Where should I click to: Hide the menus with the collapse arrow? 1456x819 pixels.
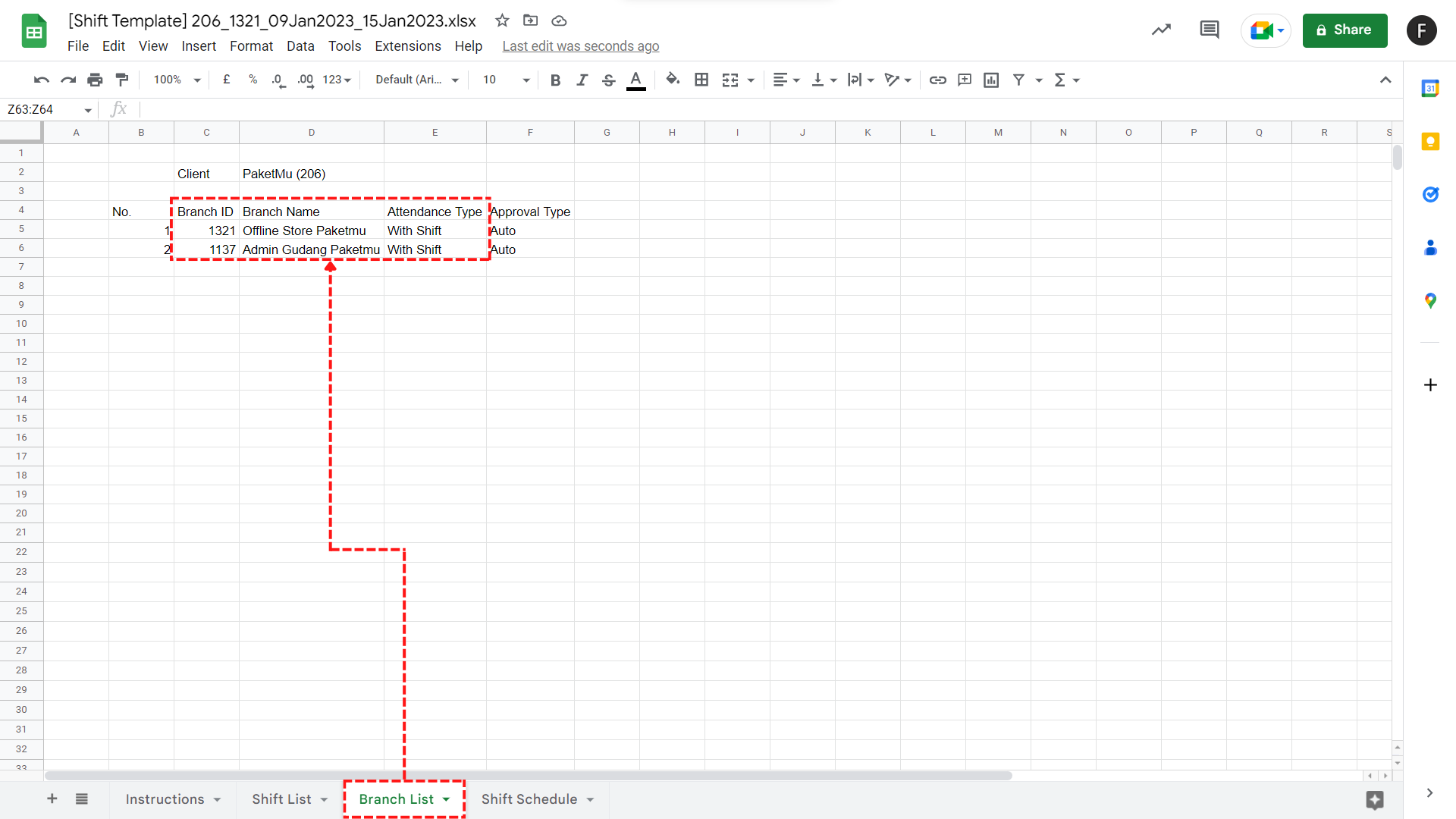coord(1385,80)
